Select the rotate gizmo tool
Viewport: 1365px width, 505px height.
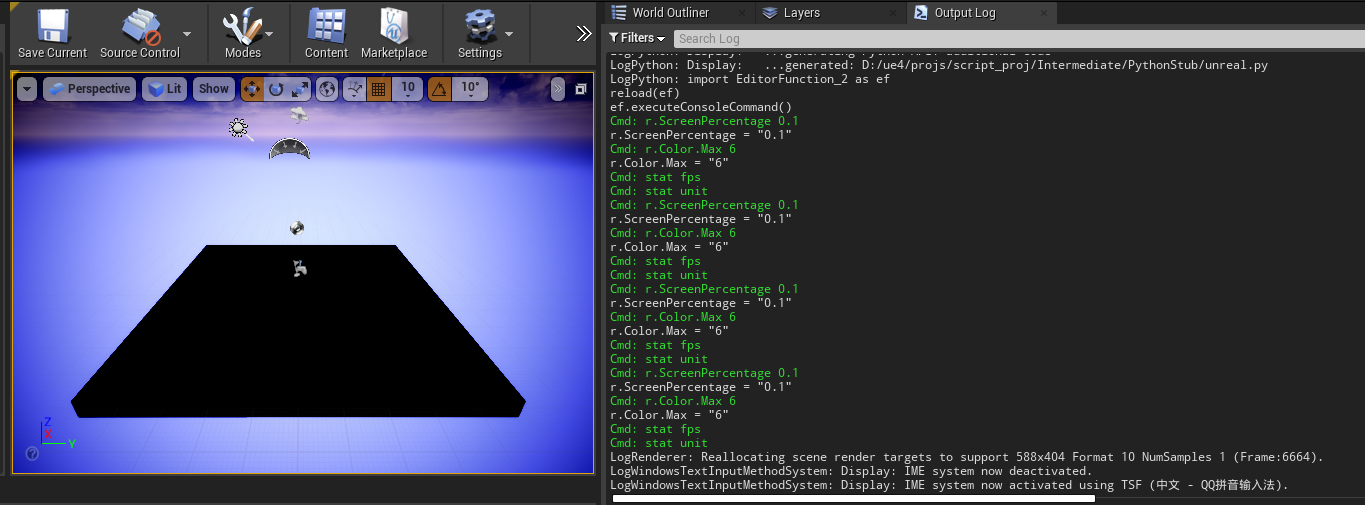(276, 89)
